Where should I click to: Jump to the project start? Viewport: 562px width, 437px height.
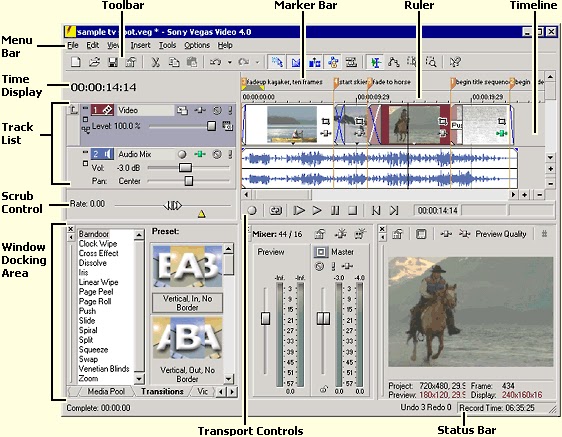point(376,210)
